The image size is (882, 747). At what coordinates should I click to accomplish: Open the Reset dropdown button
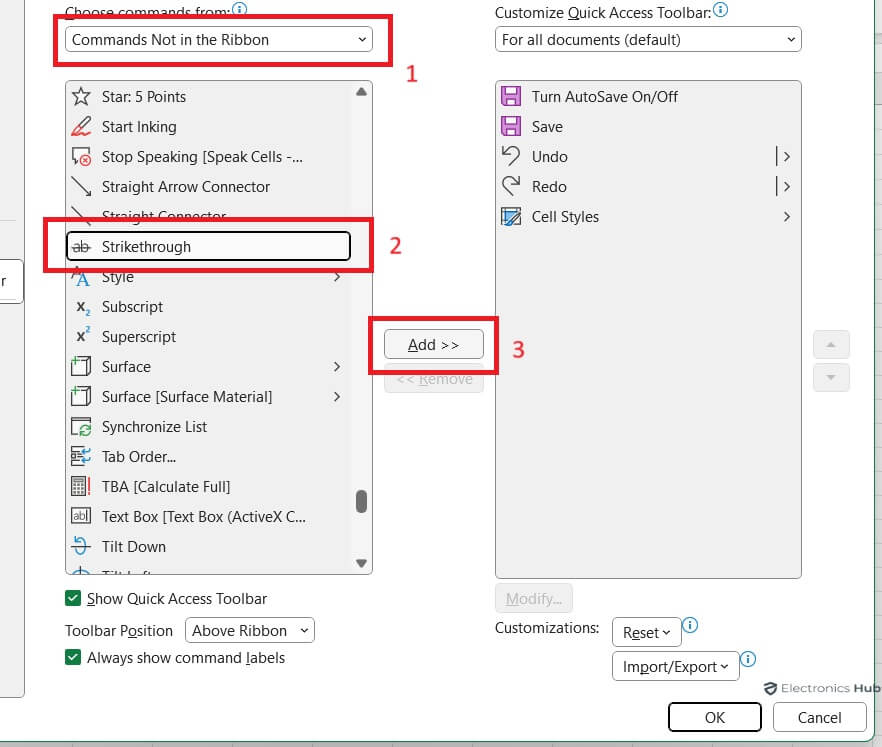[646, 633]
